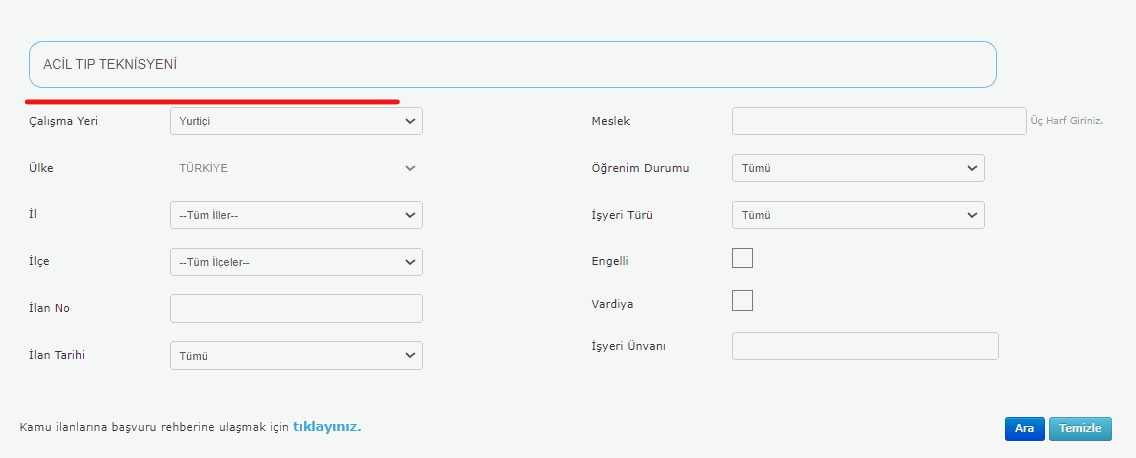Click the İlan No input field

point(296,308)
